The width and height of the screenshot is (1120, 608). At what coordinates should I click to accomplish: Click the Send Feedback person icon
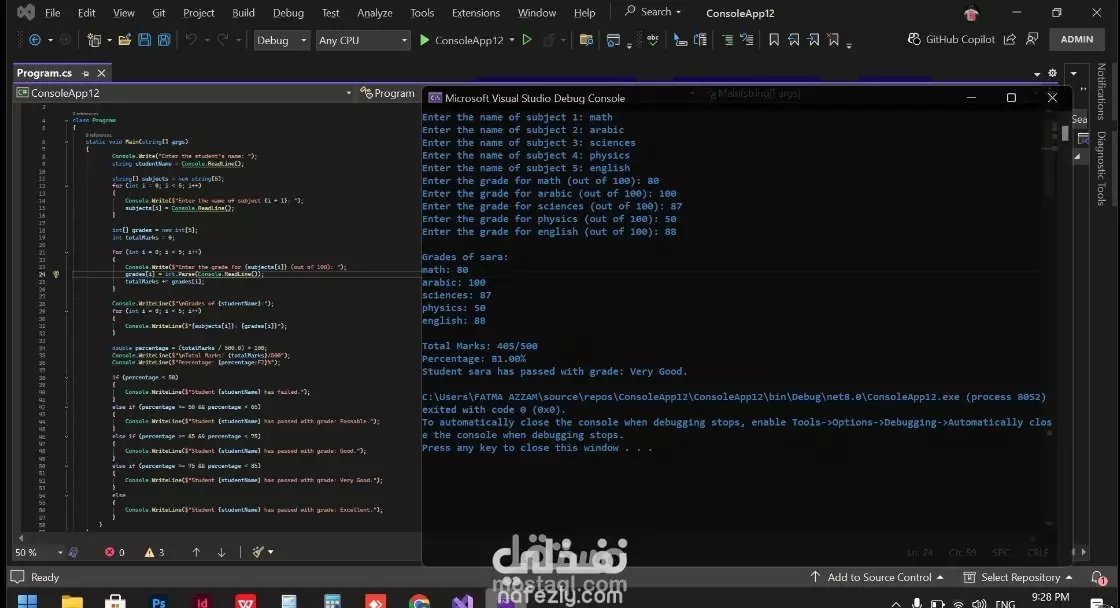pyautogui.click(x=1032, y=39)
